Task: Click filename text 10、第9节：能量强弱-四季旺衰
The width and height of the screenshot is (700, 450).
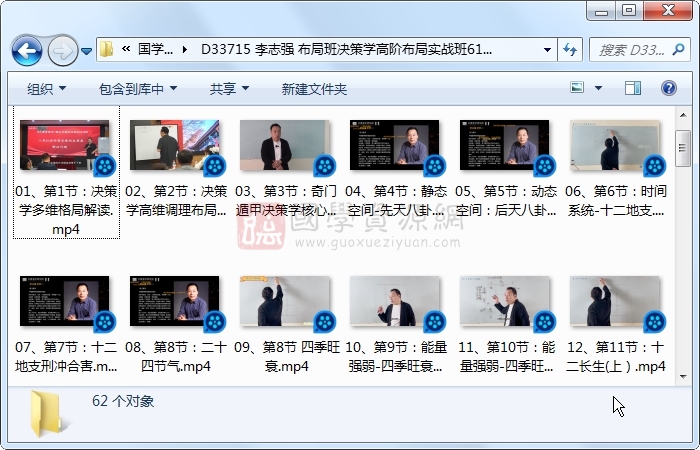Action: 396,356
